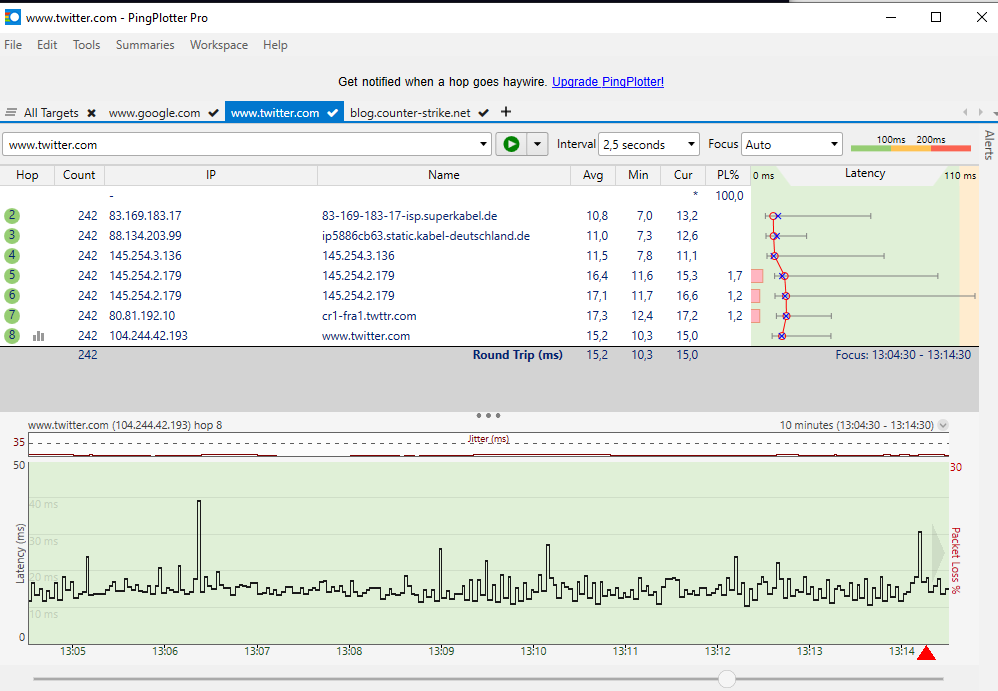Click the Hop column header
The height and width of the screenshot is (691, 998).
(27, 175)
